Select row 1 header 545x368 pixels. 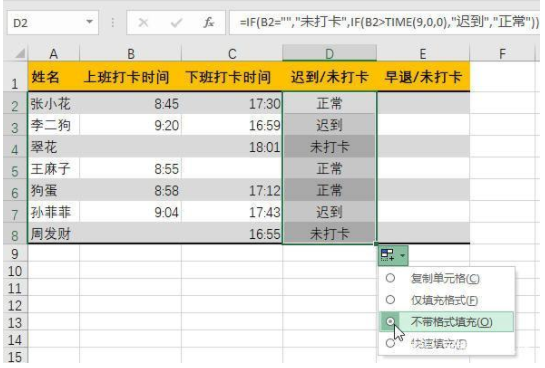point(15,77)
